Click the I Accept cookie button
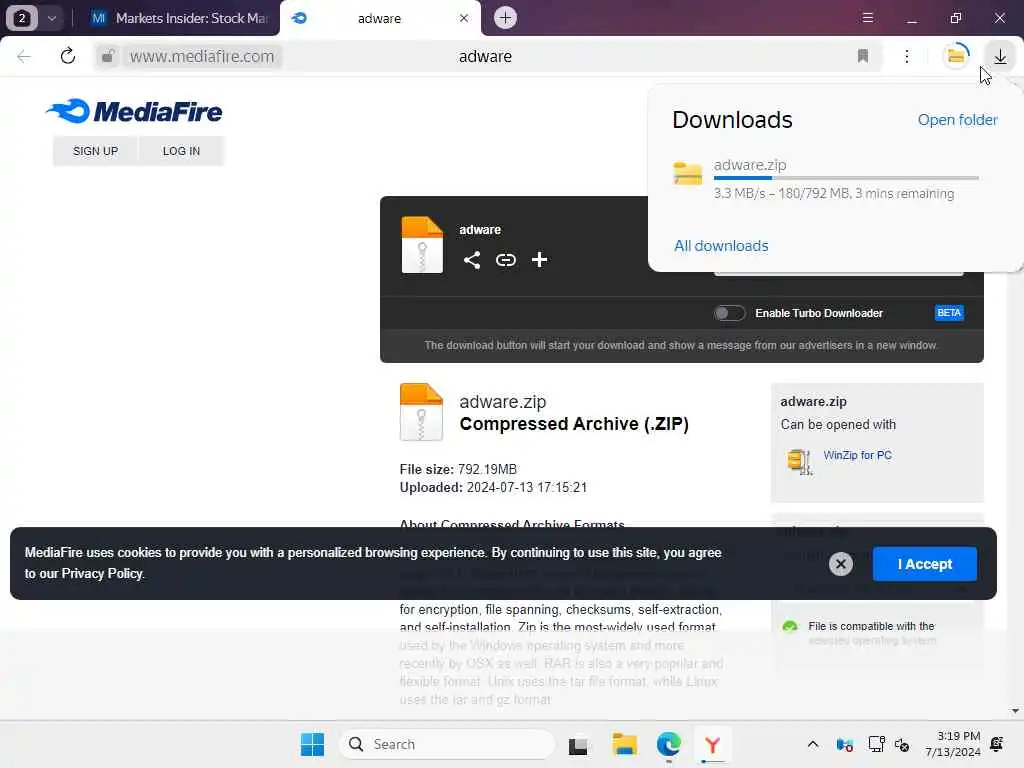 [x=925, y=564]
